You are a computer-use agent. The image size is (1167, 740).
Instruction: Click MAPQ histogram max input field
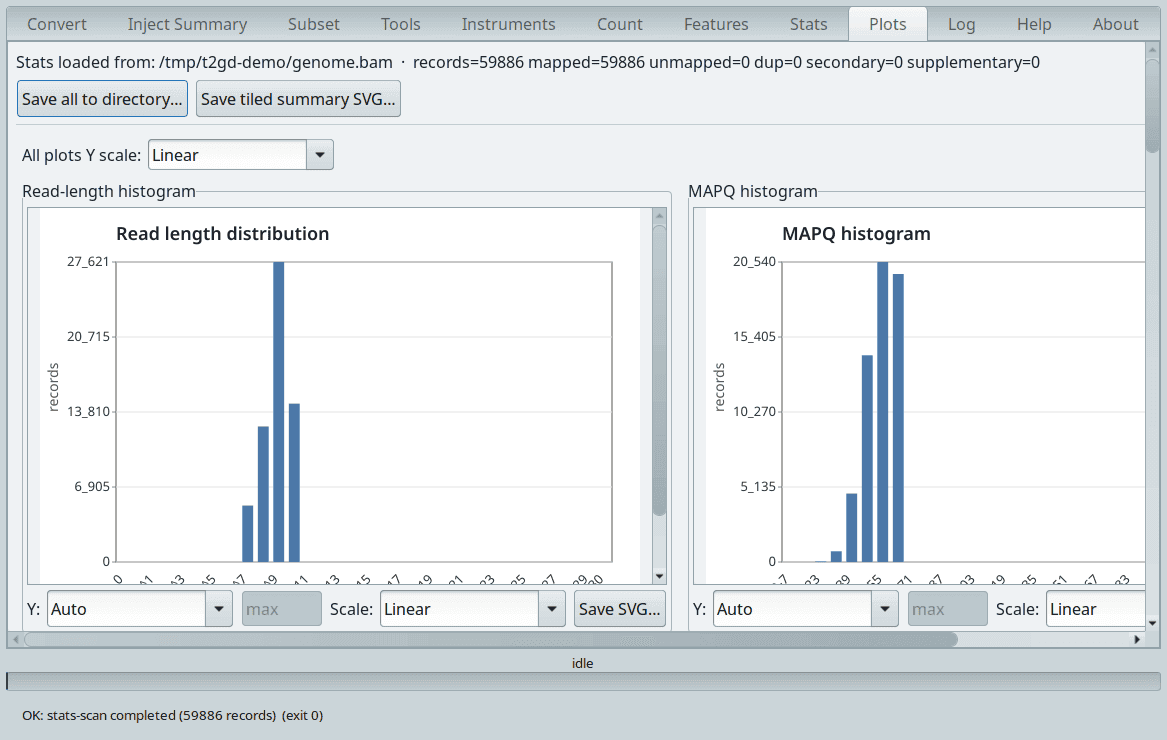(x=947, y=609)
